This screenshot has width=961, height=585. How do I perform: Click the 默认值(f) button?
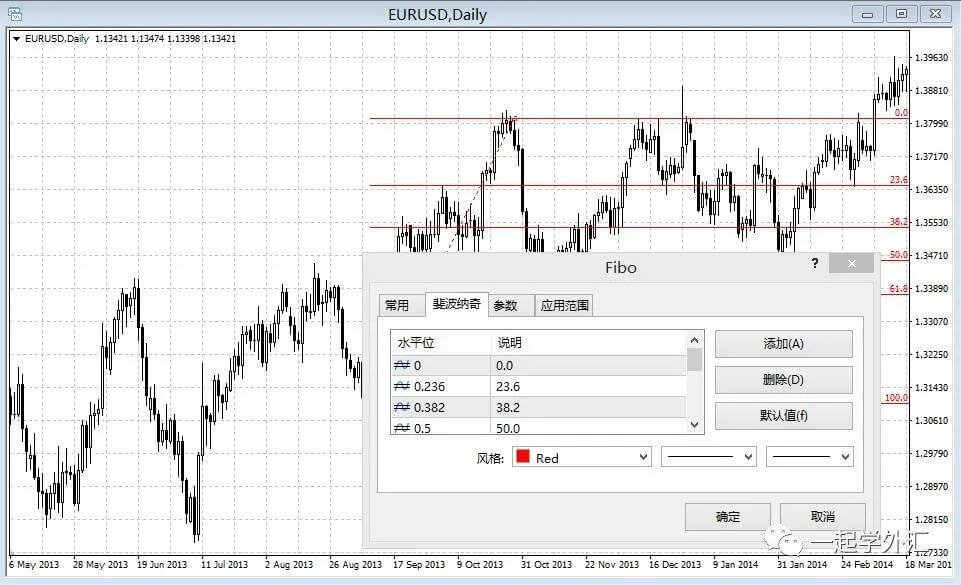pos(783,416)
